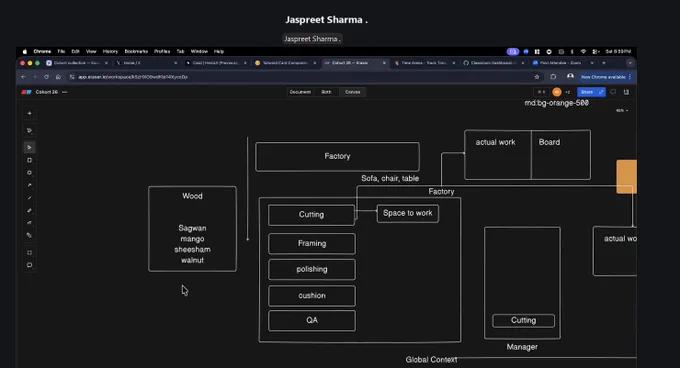
Task: Open the Bookmarks menu
Action: [x=136, y=52]
